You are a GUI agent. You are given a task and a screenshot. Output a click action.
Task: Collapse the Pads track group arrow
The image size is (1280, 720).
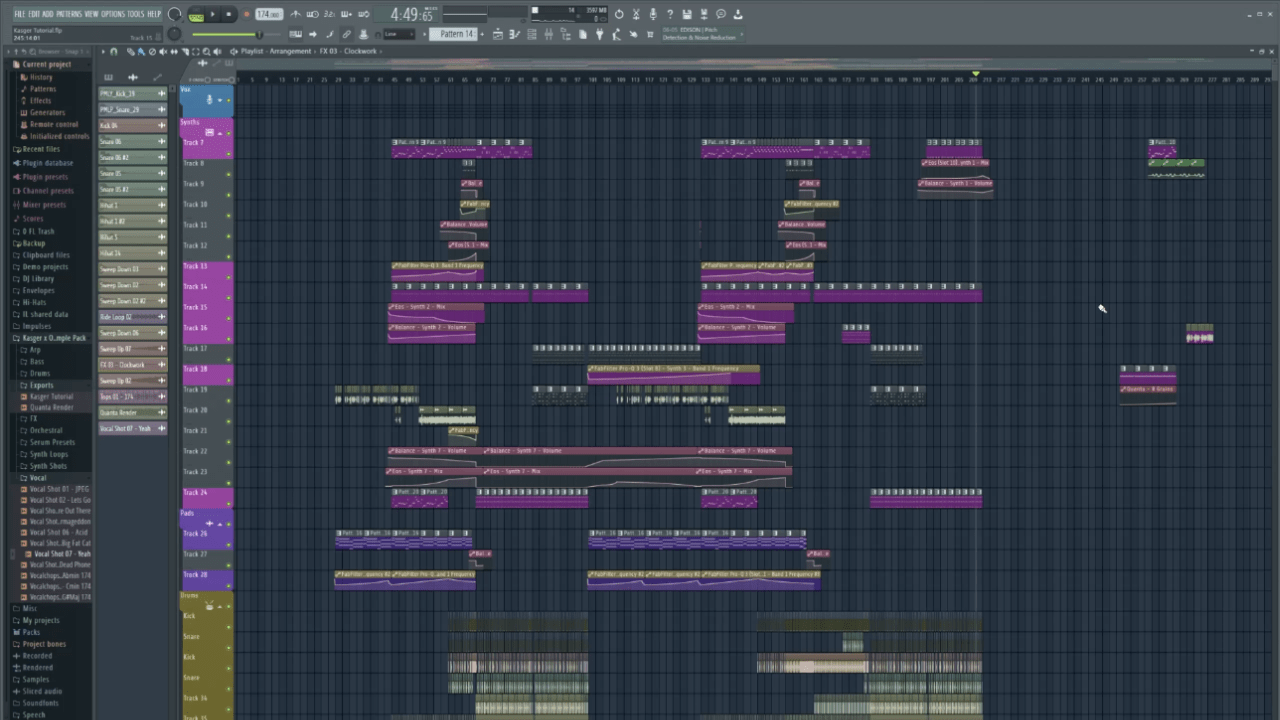tap(220, 523)
